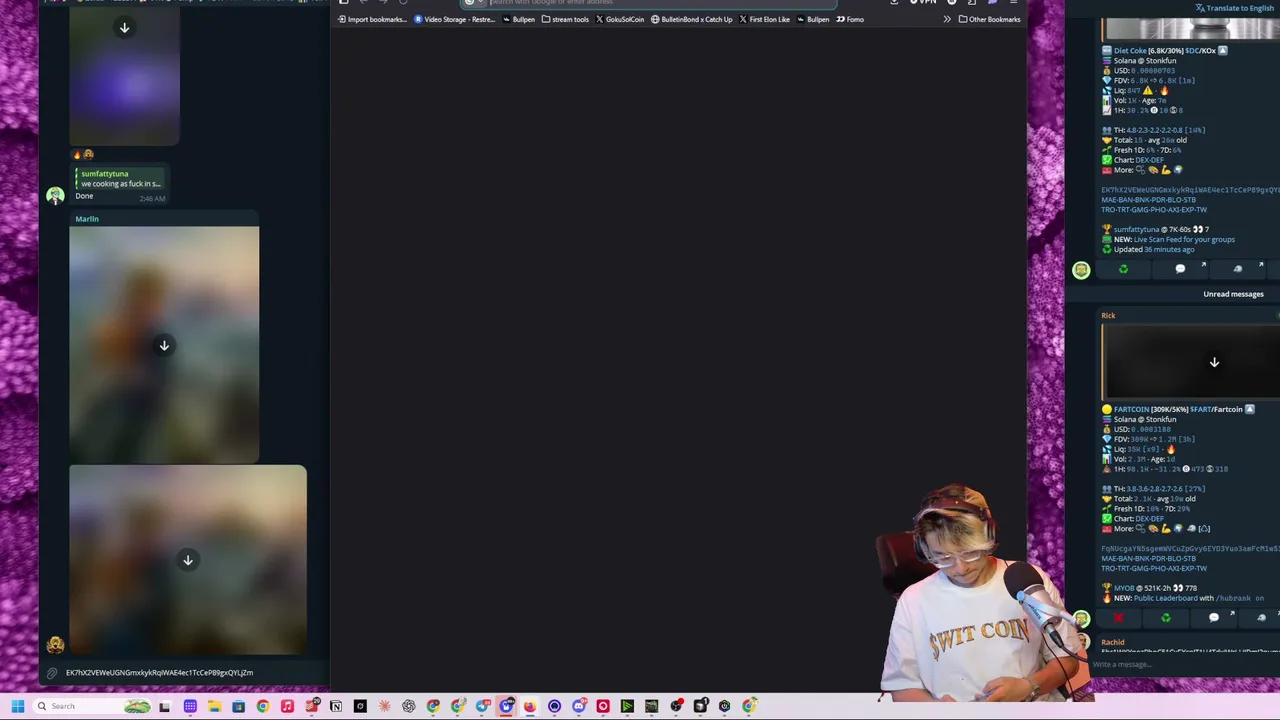Open the First Elon Like bookmark
The height and width of the screenshot is (720, 1280).
(x=764, y=19)
